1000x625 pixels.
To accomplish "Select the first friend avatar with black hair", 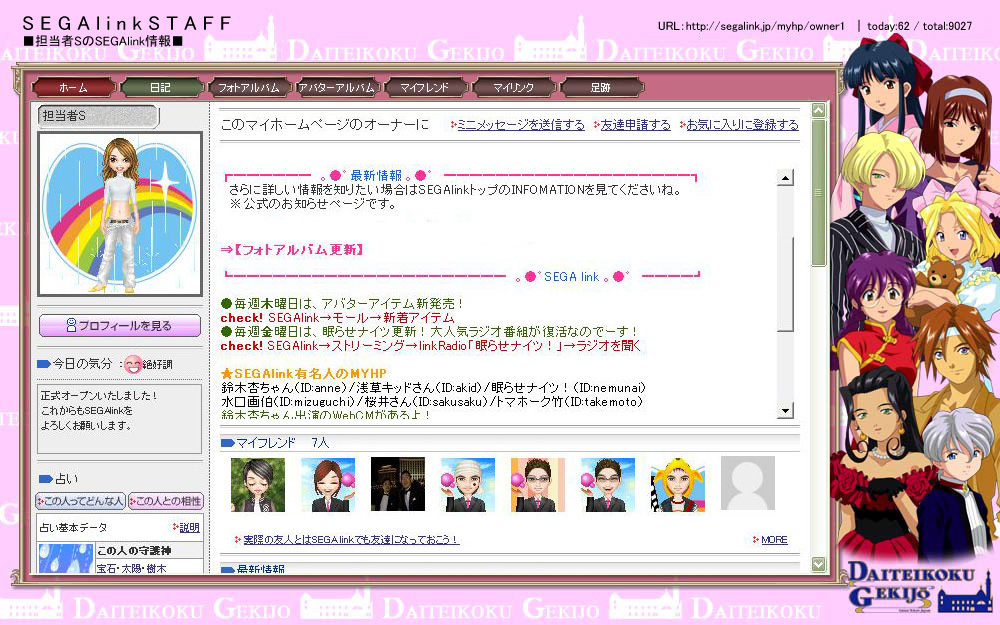I will click(x=258, y=485).
